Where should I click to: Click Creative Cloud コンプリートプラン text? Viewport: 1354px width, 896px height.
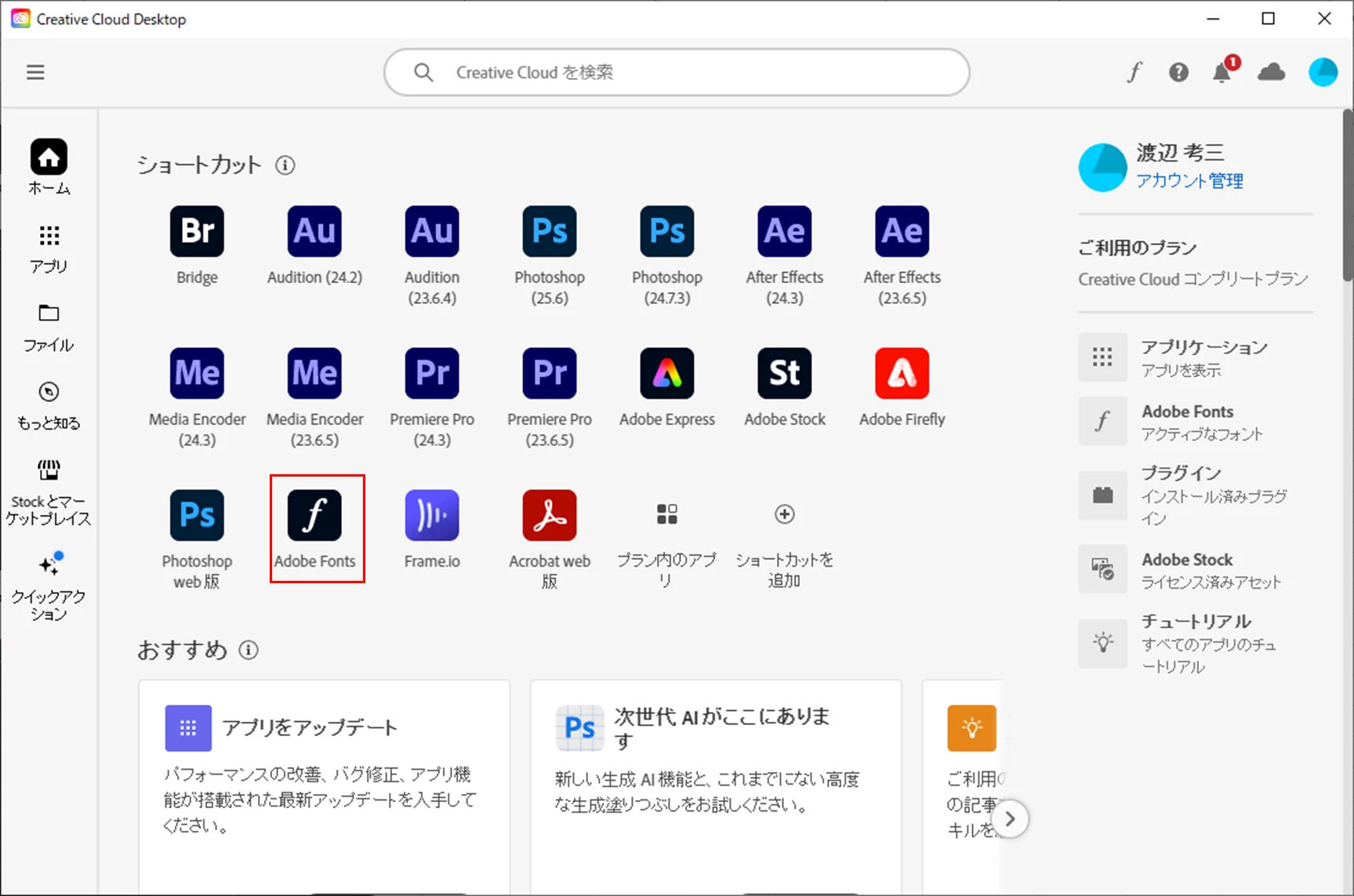1192,279
